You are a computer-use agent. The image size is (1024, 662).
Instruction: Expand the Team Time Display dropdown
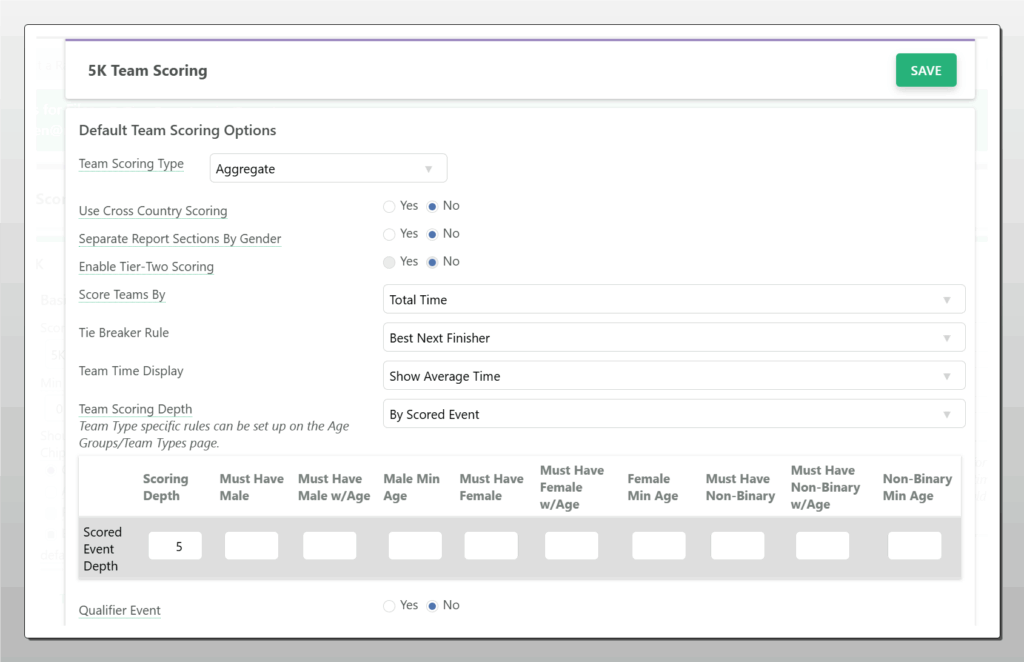673,376
